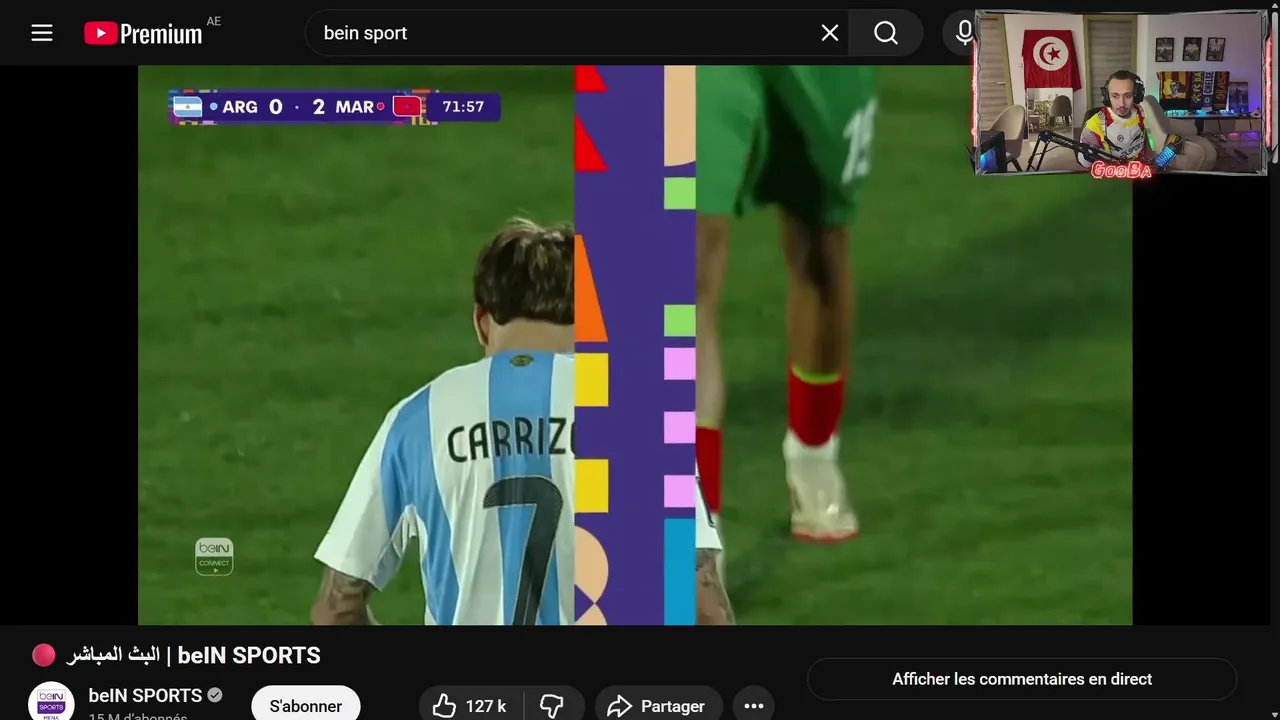Image resolution: width=1280 pixels, height=720 pixels.
Task: Click the verified badge beside beIN SPORTS
Action: pyautogui.click(x=215, y=695)
